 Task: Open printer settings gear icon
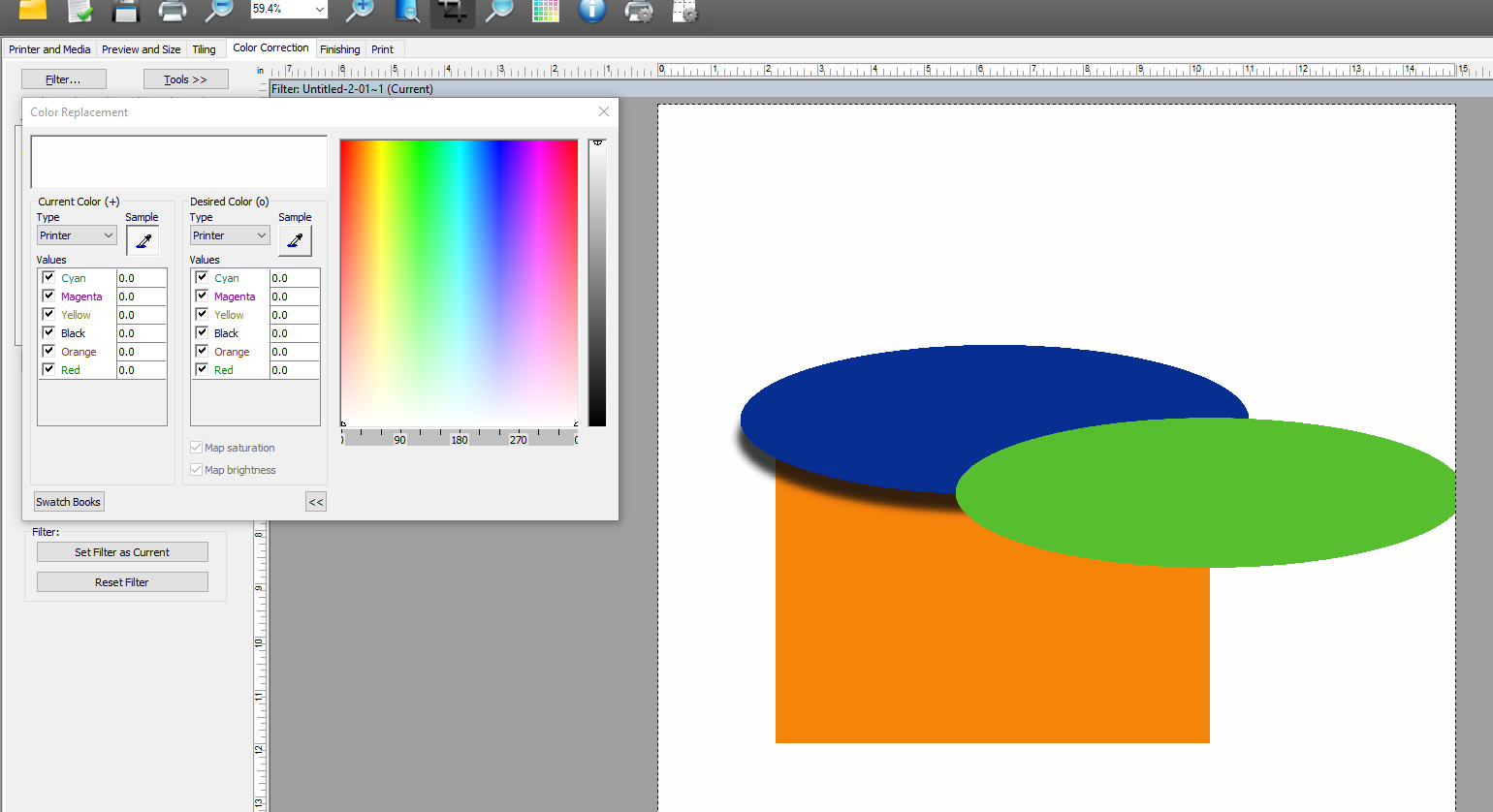(x=639, y=11)
